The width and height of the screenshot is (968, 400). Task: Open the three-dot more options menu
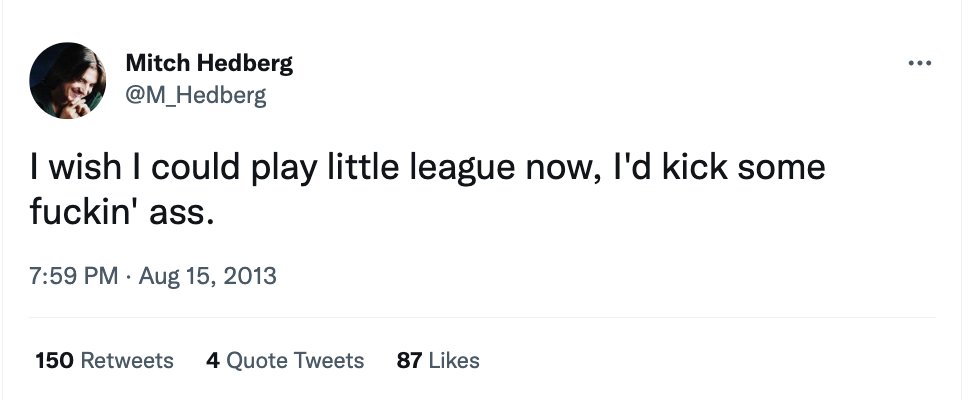pos(920,63)
